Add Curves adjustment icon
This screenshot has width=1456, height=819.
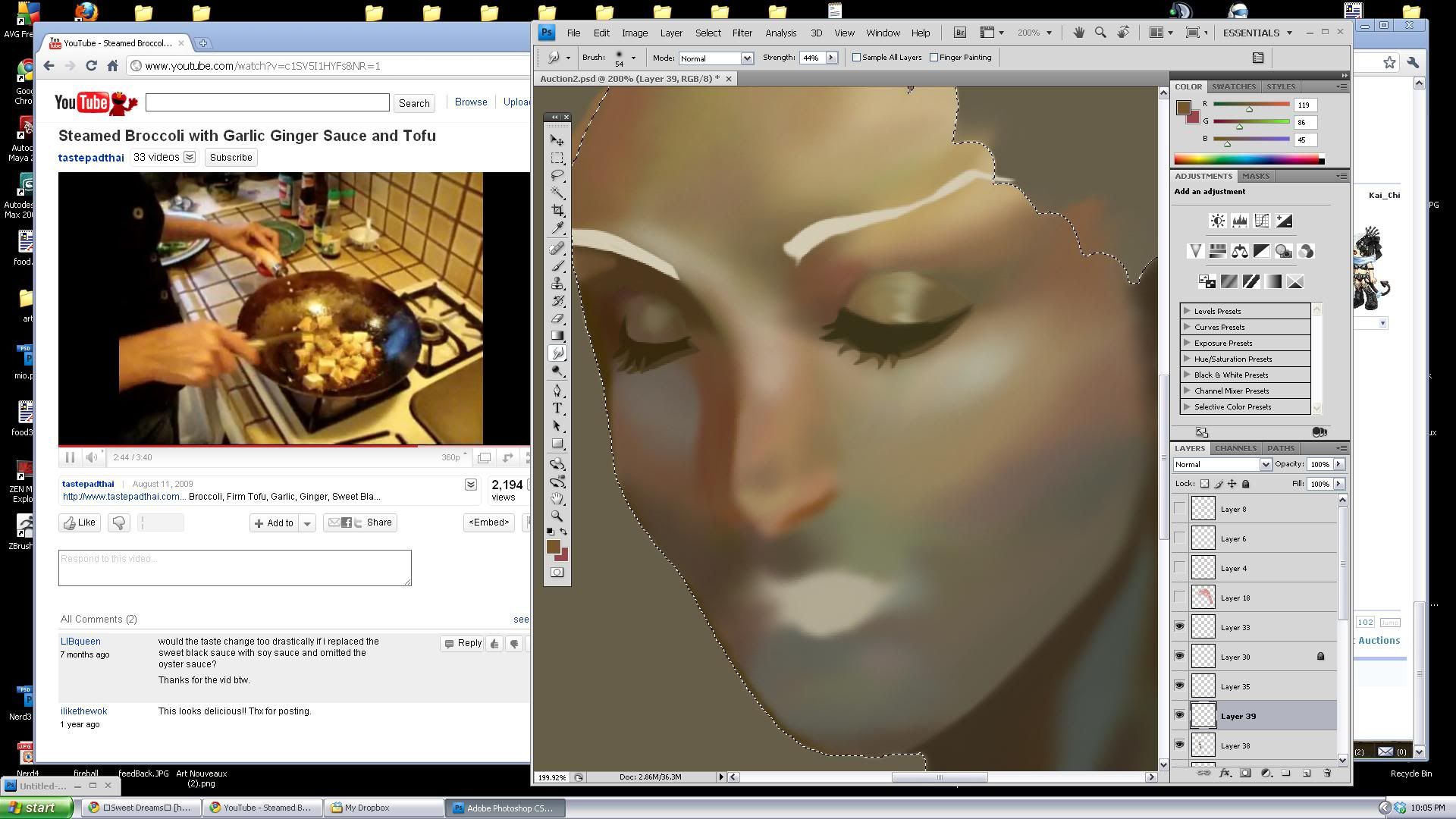point(1262,221)
